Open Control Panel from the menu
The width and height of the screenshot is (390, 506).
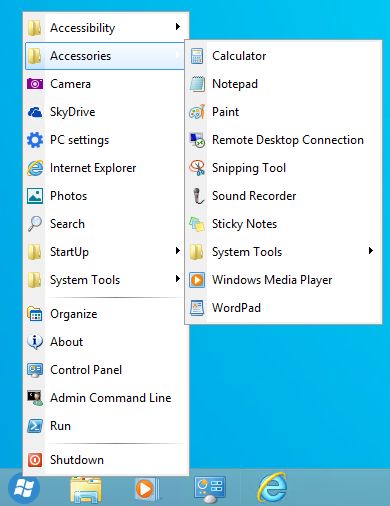(x=105, y=370)
